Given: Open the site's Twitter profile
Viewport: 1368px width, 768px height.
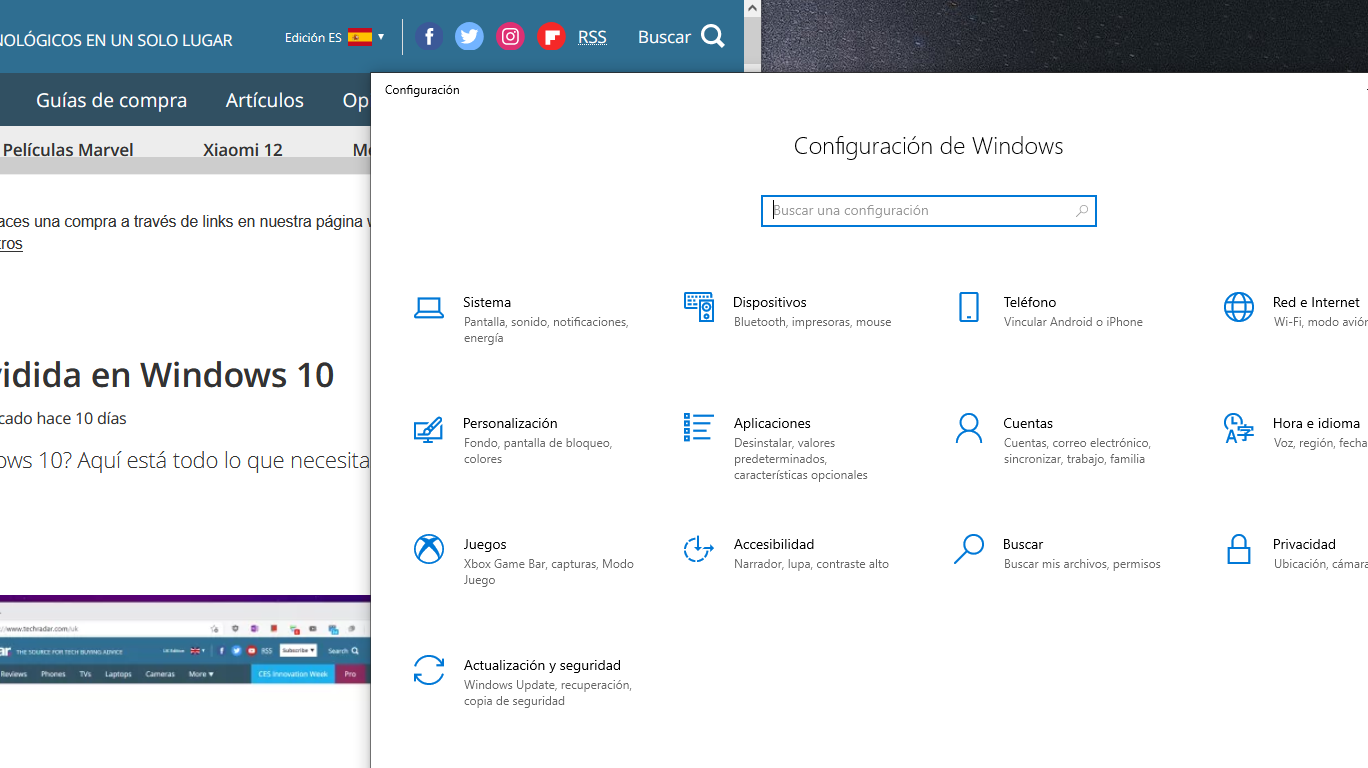Looking at the screenshot, I should coord(469,36).
